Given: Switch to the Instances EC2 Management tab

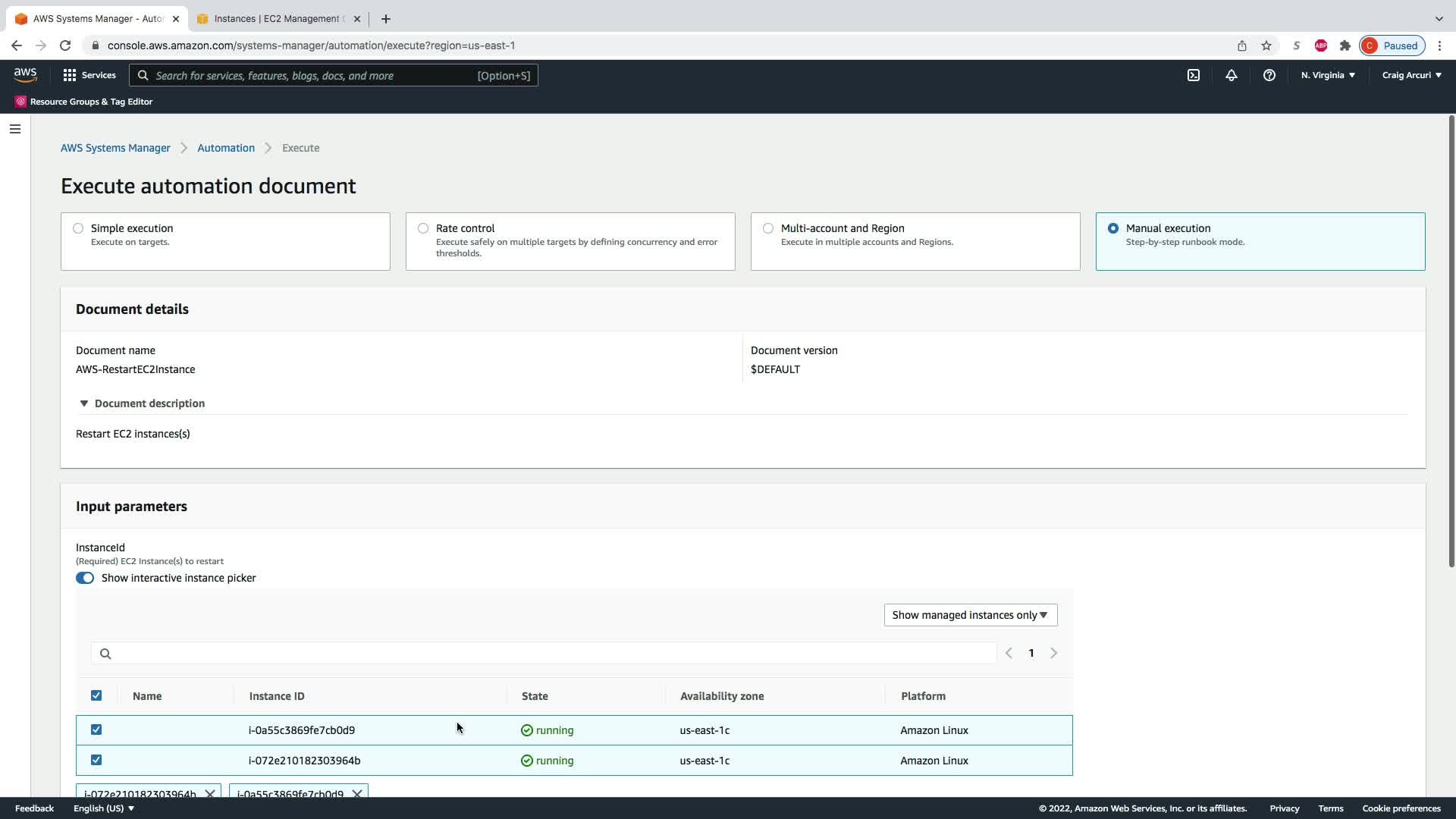Looking at the screenshot, I should [277, 19].
